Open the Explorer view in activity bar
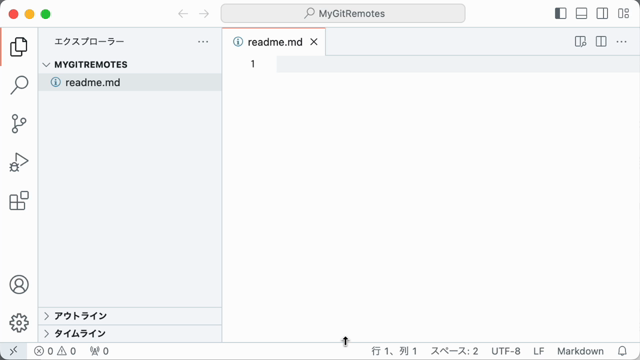 [x=19, y=47]
